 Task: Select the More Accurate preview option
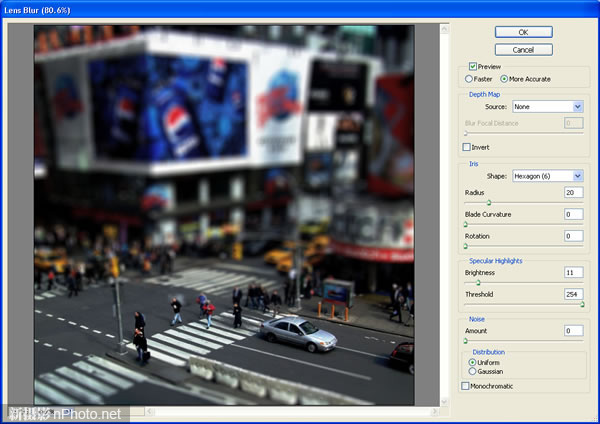pos(504,79)
